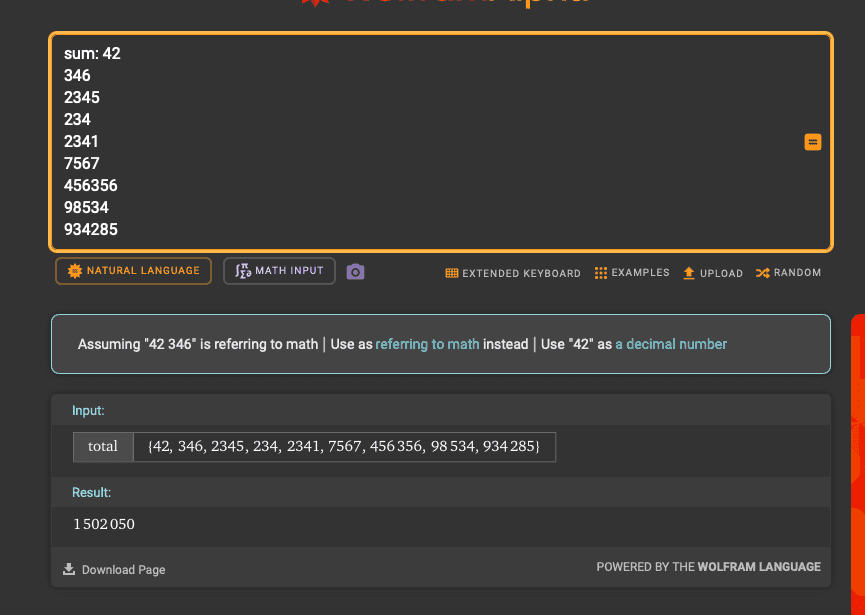Click the Random shuffle icon
The width and height of the screenshot is (865, 615).
pos(762,273)
